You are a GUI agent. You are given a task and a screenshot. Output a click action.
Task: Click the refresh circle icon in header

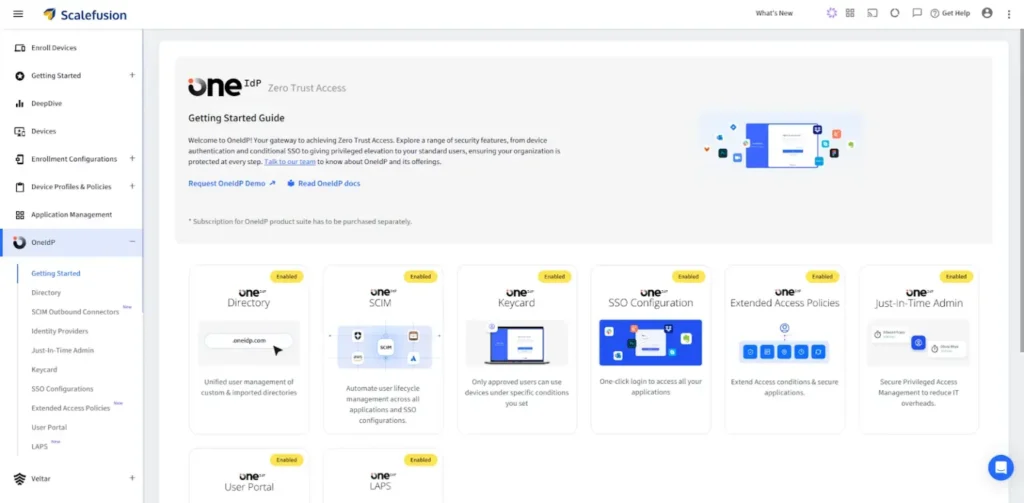pos(895,13)
